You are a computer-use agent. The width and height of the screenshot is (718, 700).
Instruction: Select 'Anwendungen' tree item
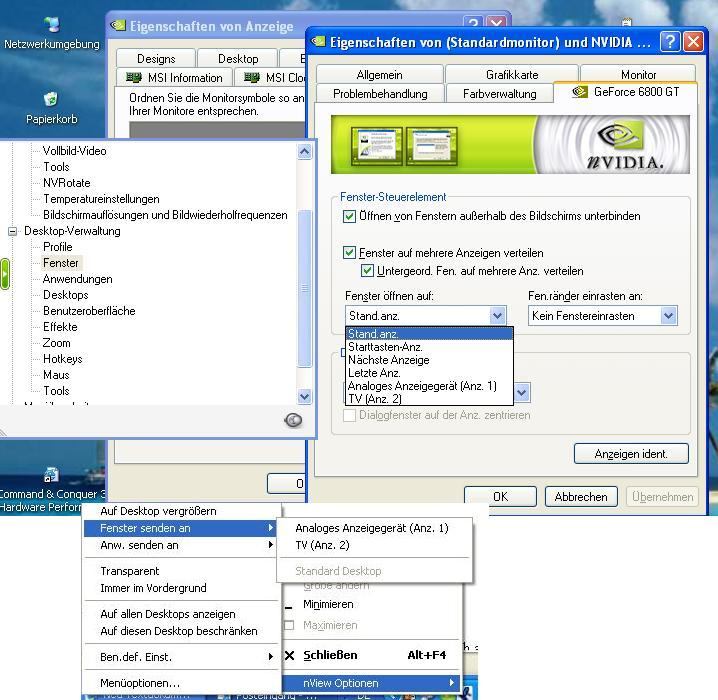[x=77, y=279]
